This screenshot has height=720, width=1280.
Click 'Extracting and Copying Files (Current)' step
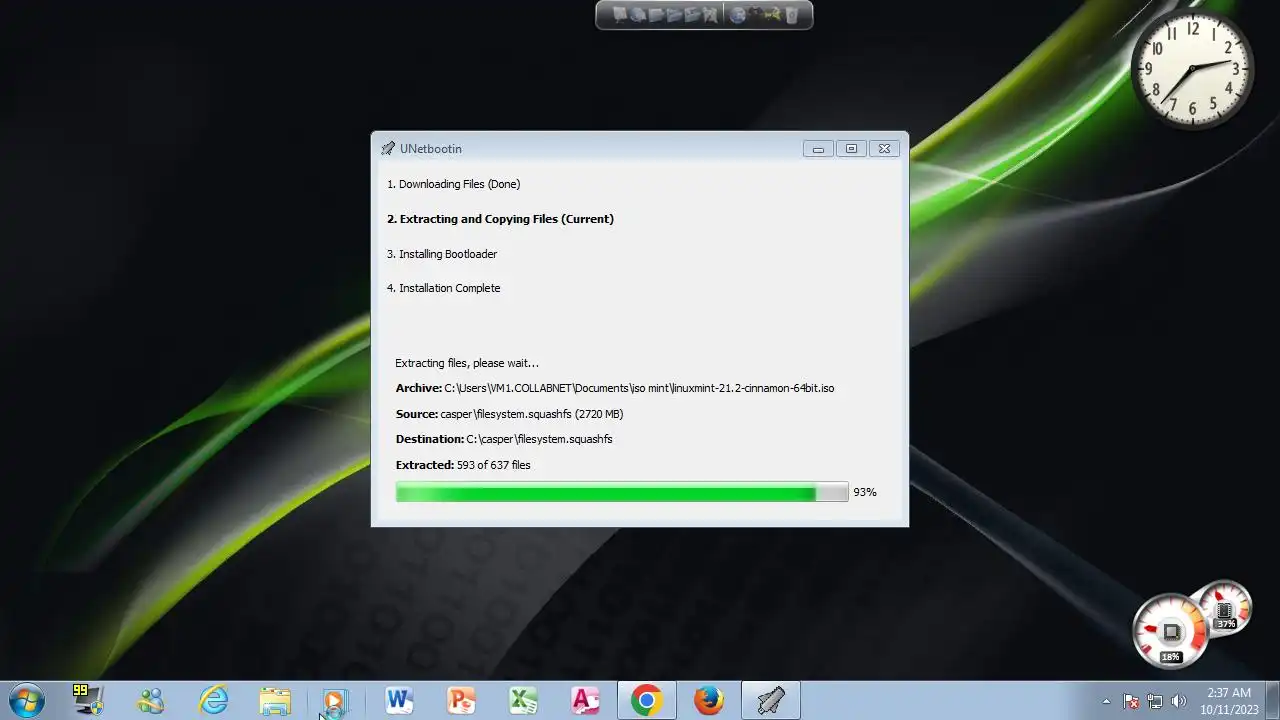500,219
